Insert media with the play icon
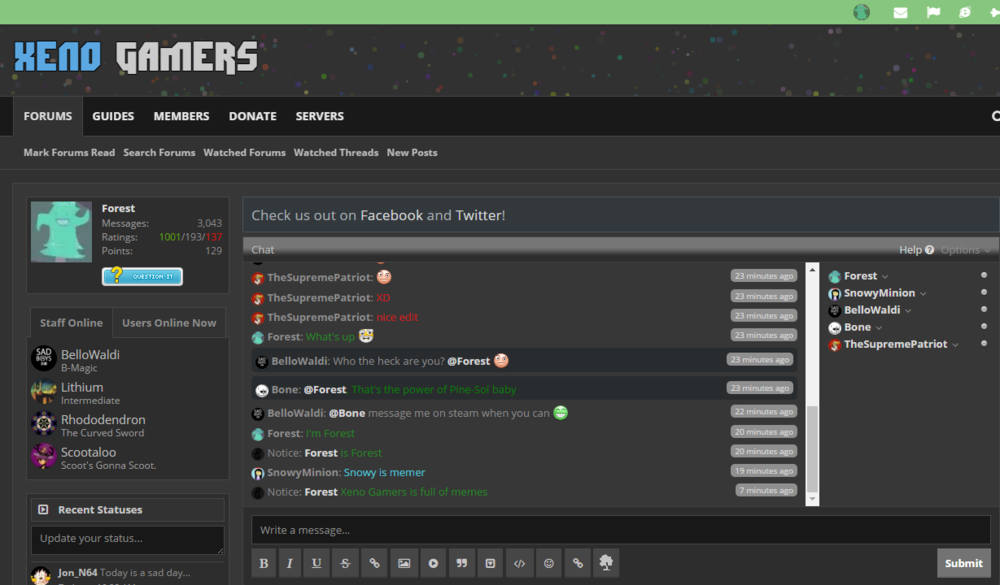Viewport: 1000px width, 585px height. [x=433, y=563]
